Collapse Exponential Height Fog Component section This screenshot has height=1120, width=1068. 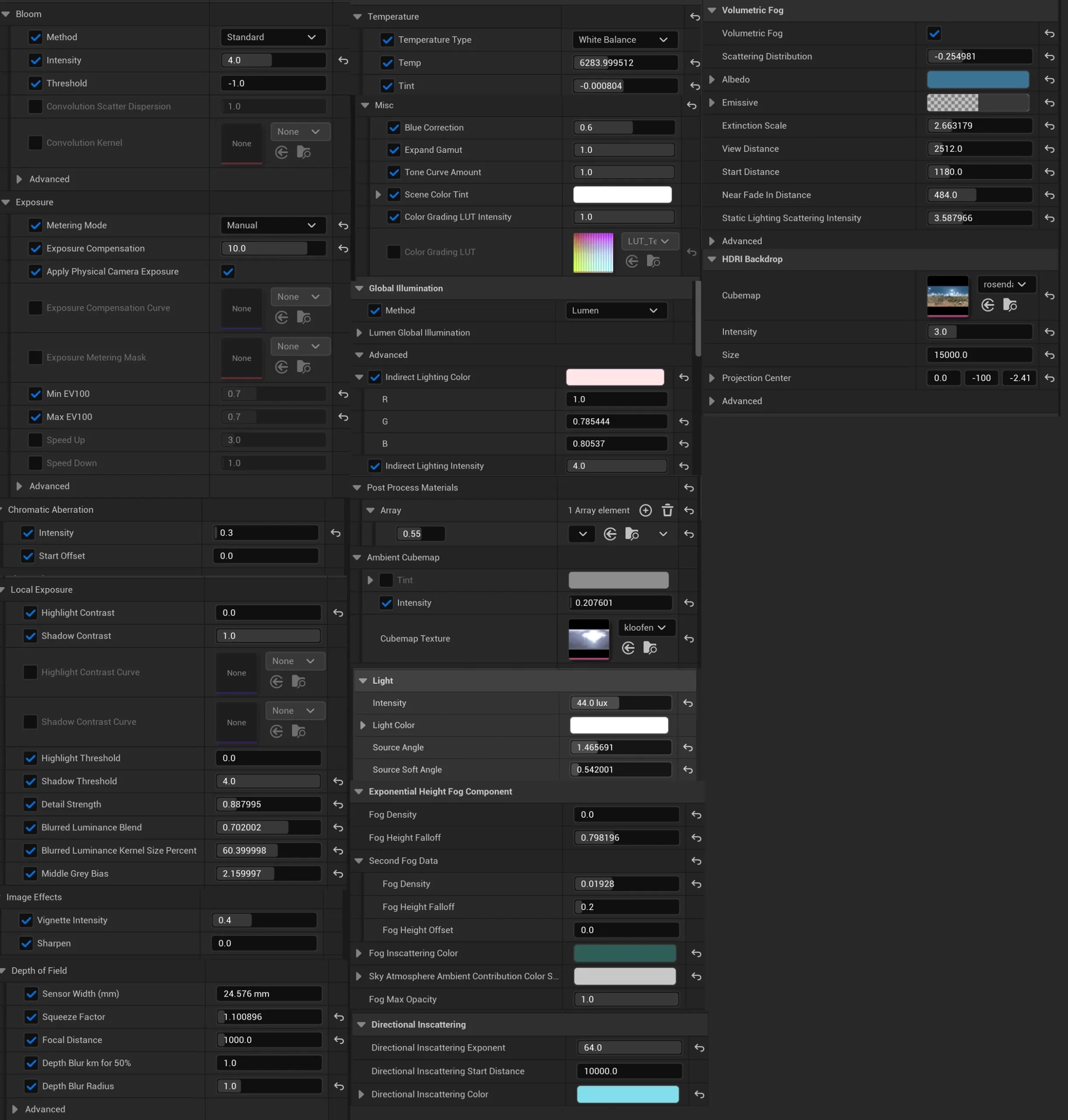[x=359, y=792]
